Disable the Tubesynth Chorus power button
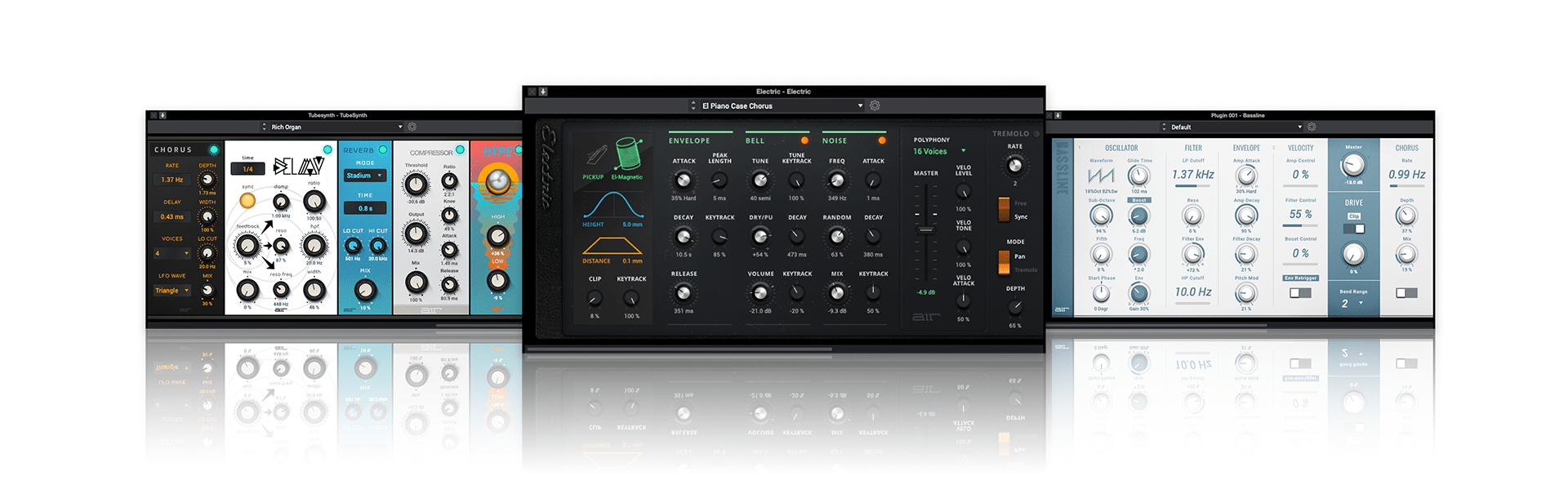 (214, 150)
